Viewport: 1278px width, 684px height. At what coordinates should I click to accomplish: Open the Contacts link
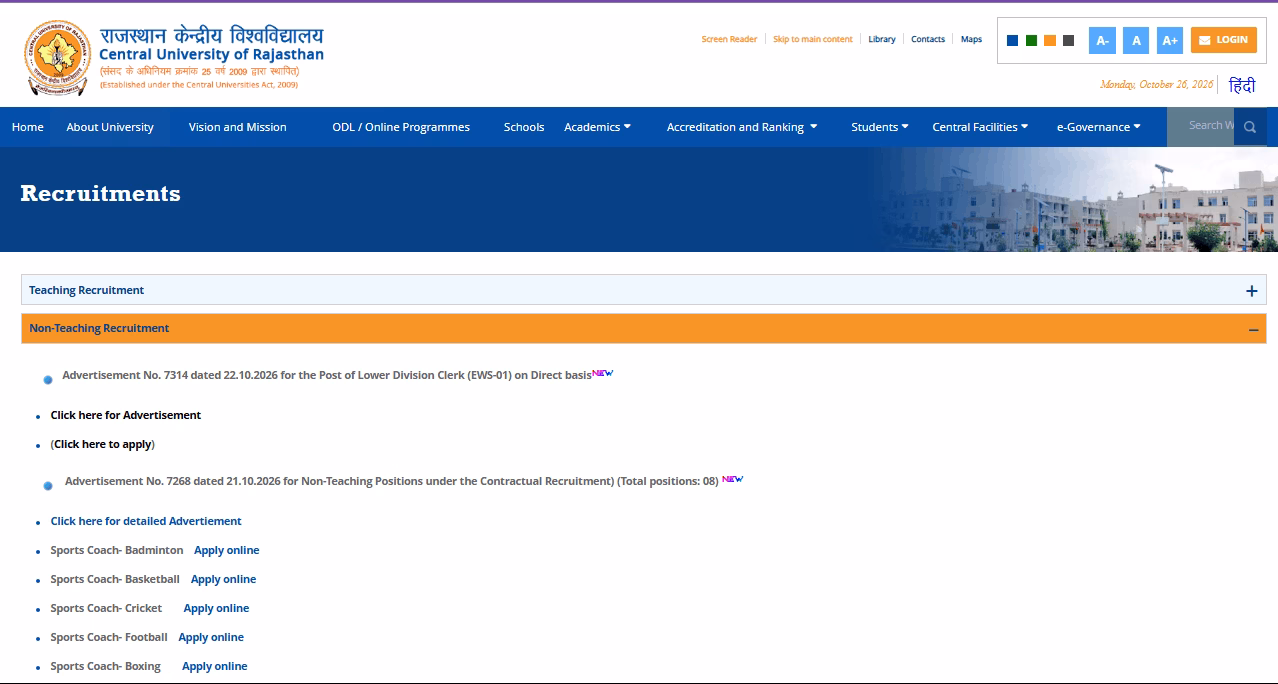coord(928,39)
